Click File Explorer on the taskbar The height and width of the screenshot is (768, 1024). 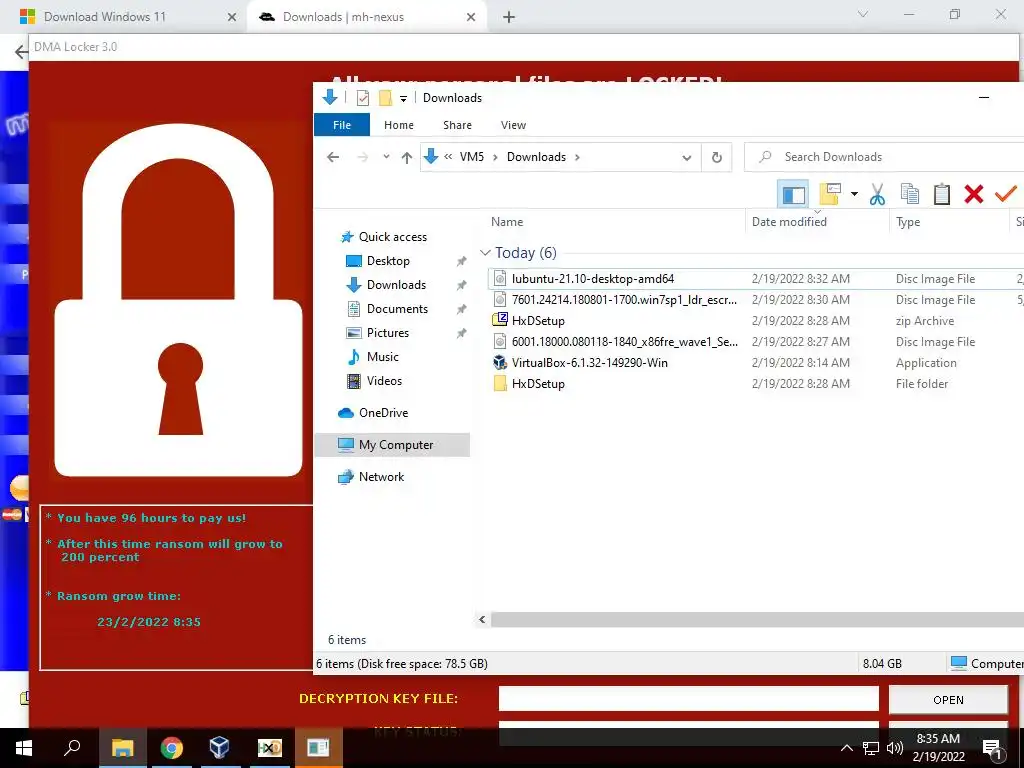[122, 748]
